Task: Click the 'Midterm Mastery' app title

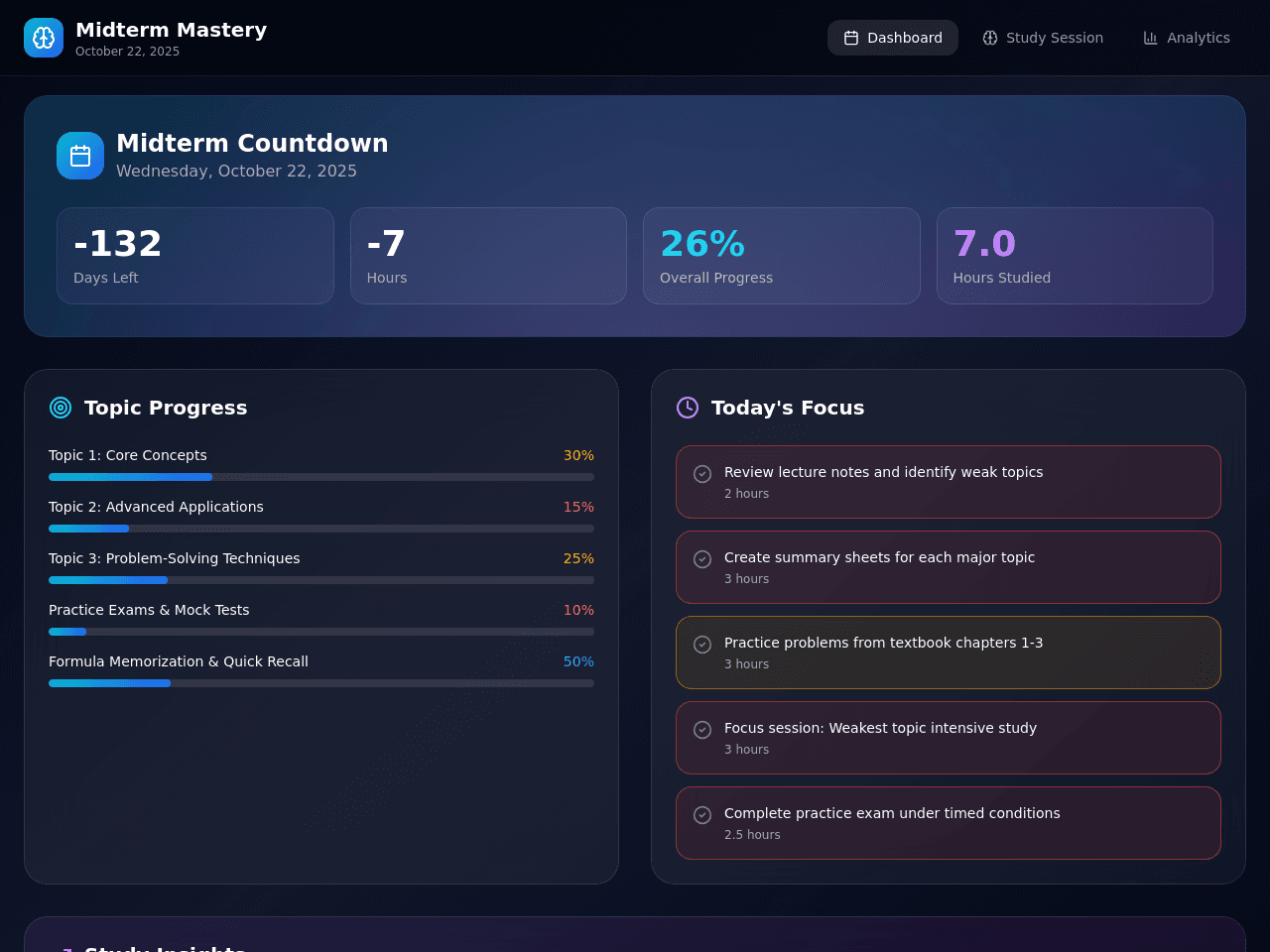Action: [172, 30]
